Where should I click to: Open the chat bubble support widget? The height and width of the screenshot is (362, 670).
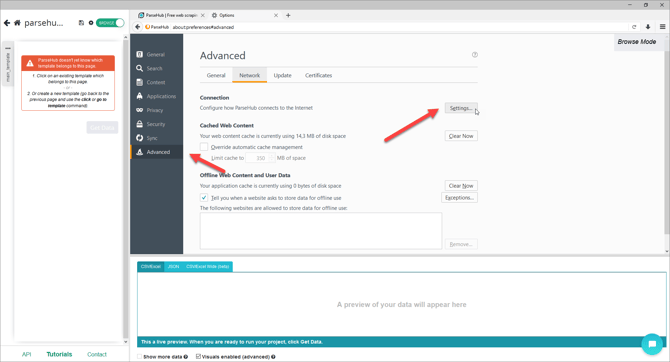(652, 344)
